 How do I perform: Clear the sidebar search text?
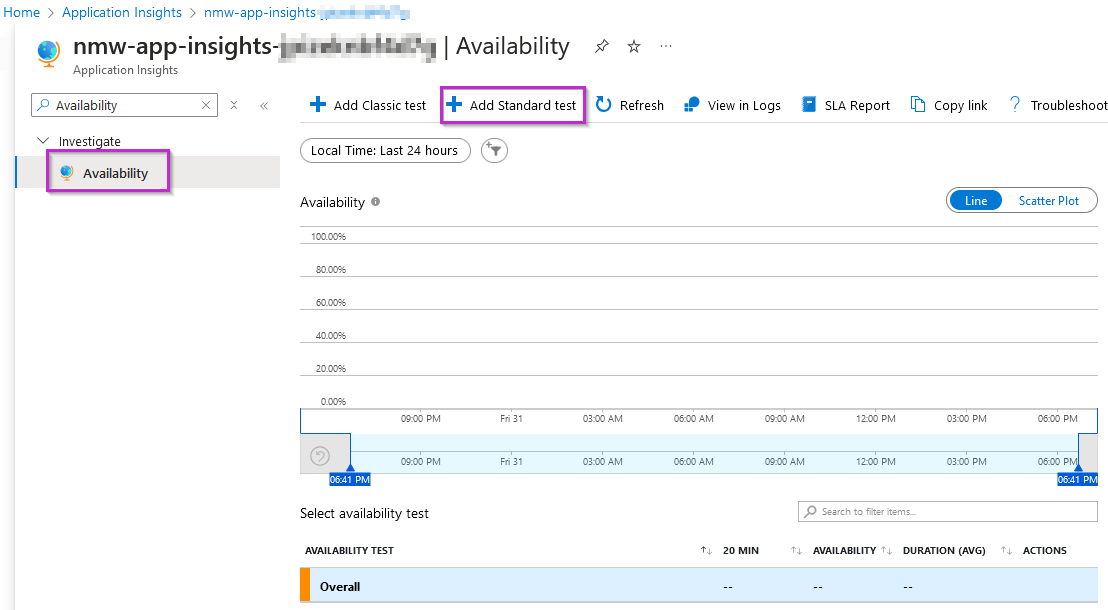[x=206, y=105]
